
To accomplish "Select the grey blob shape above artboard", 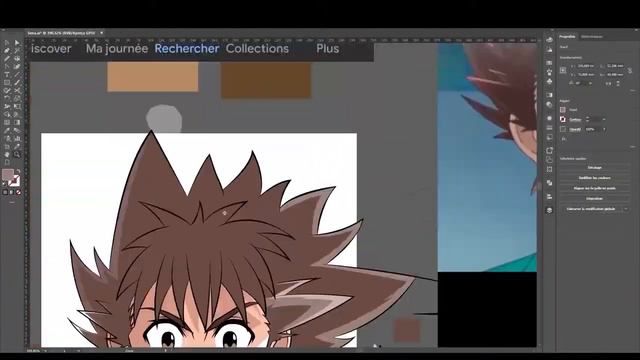I will [x=164, y=118].
